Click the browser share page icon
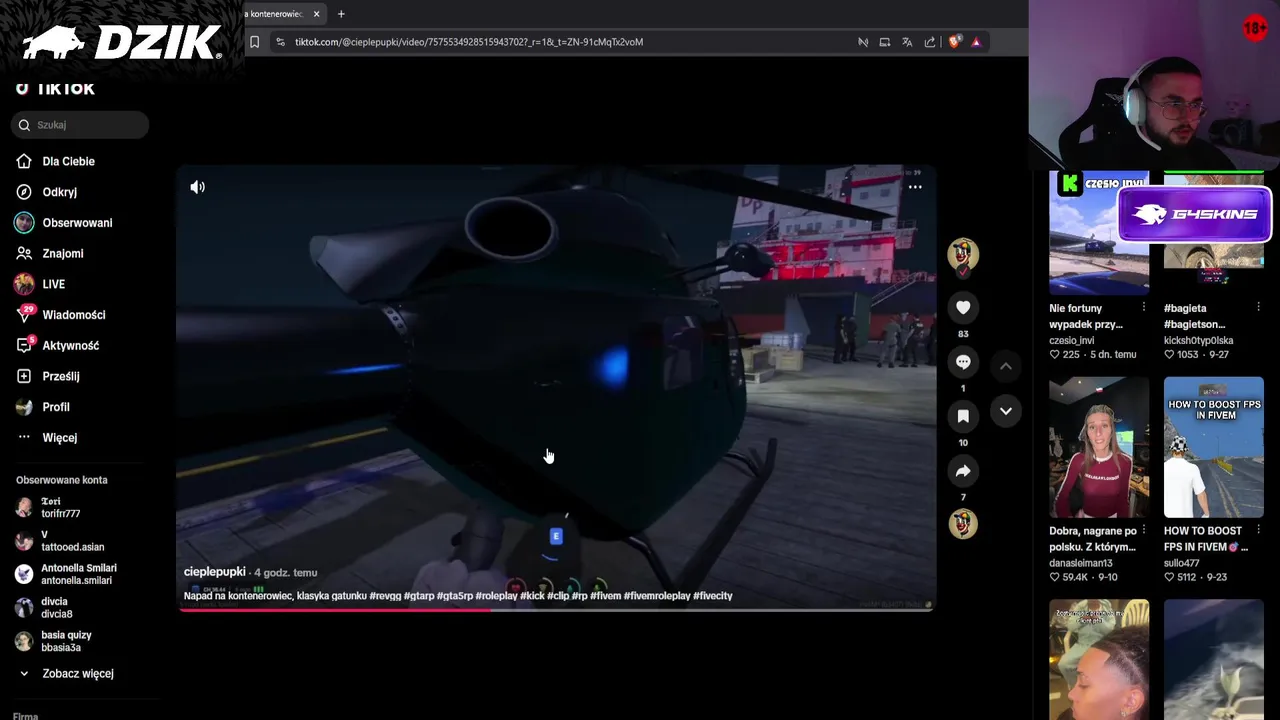Screen dimensions: 1280x720 930,42
